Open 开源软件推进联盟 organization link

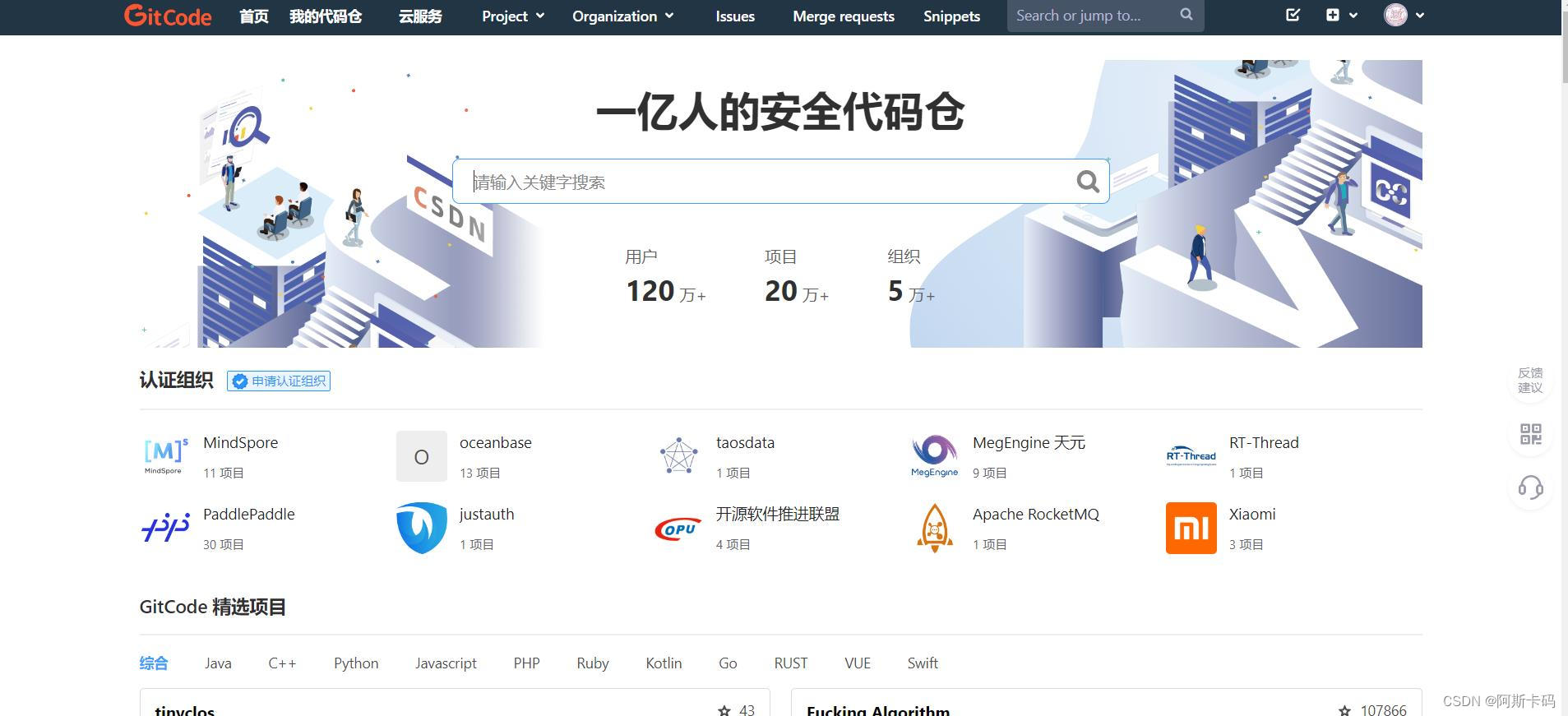point(778,514)
